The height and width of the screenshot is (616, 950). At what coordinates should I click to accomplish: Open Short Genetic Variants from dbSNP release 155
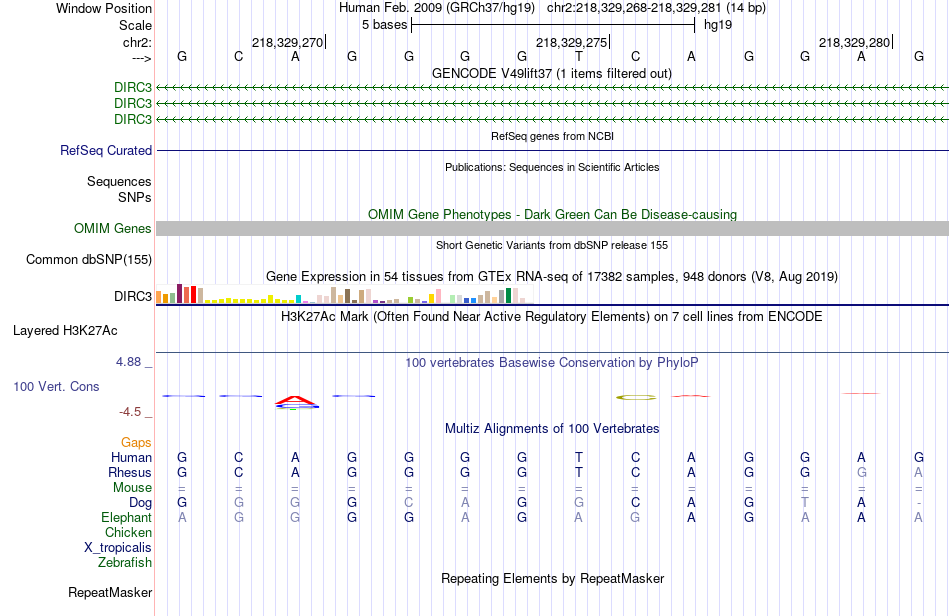point(552,245)
